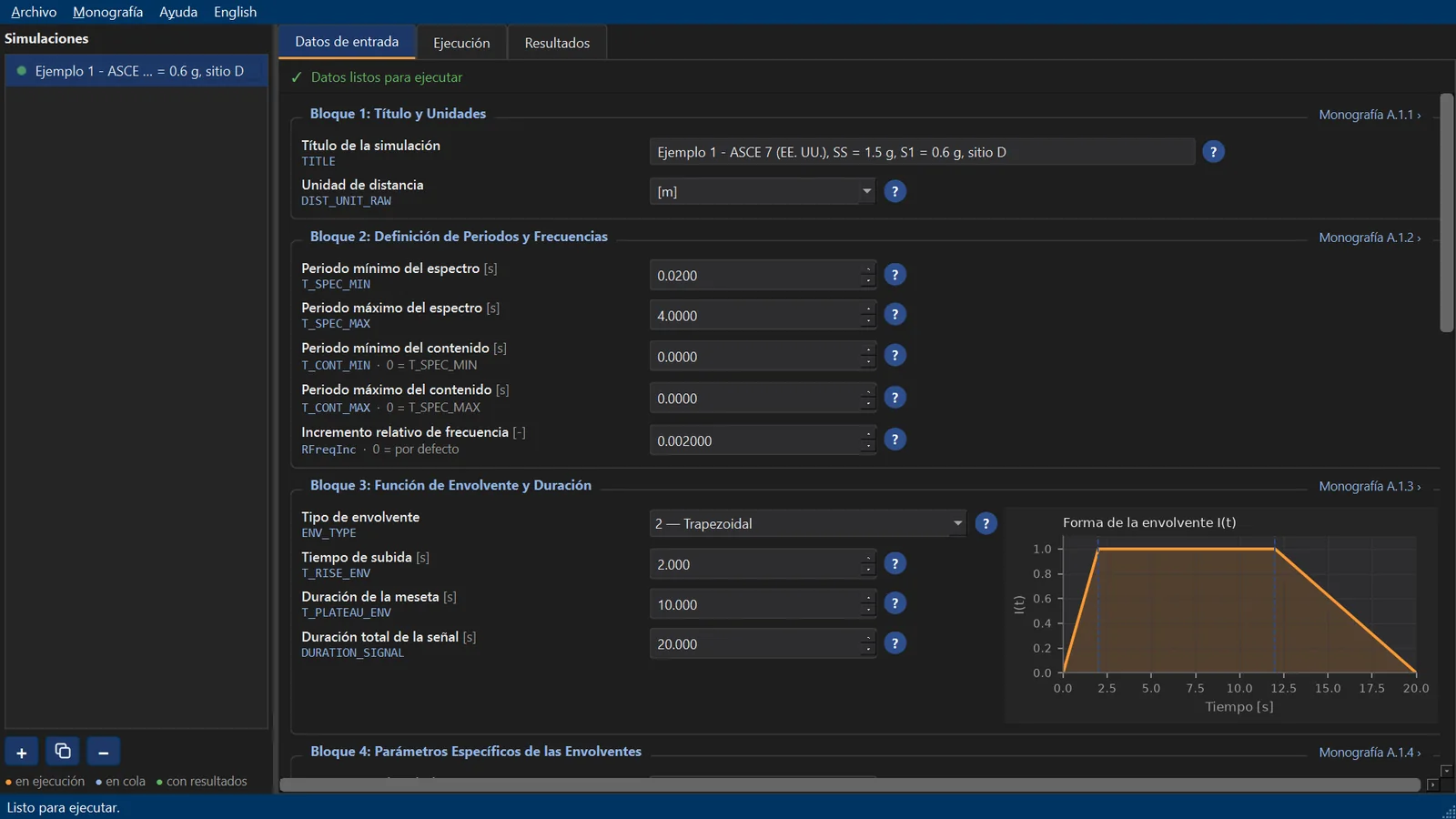Add a new simulation with plus button
This screenshot has width=1456, height=819.
tap(22, 753)
